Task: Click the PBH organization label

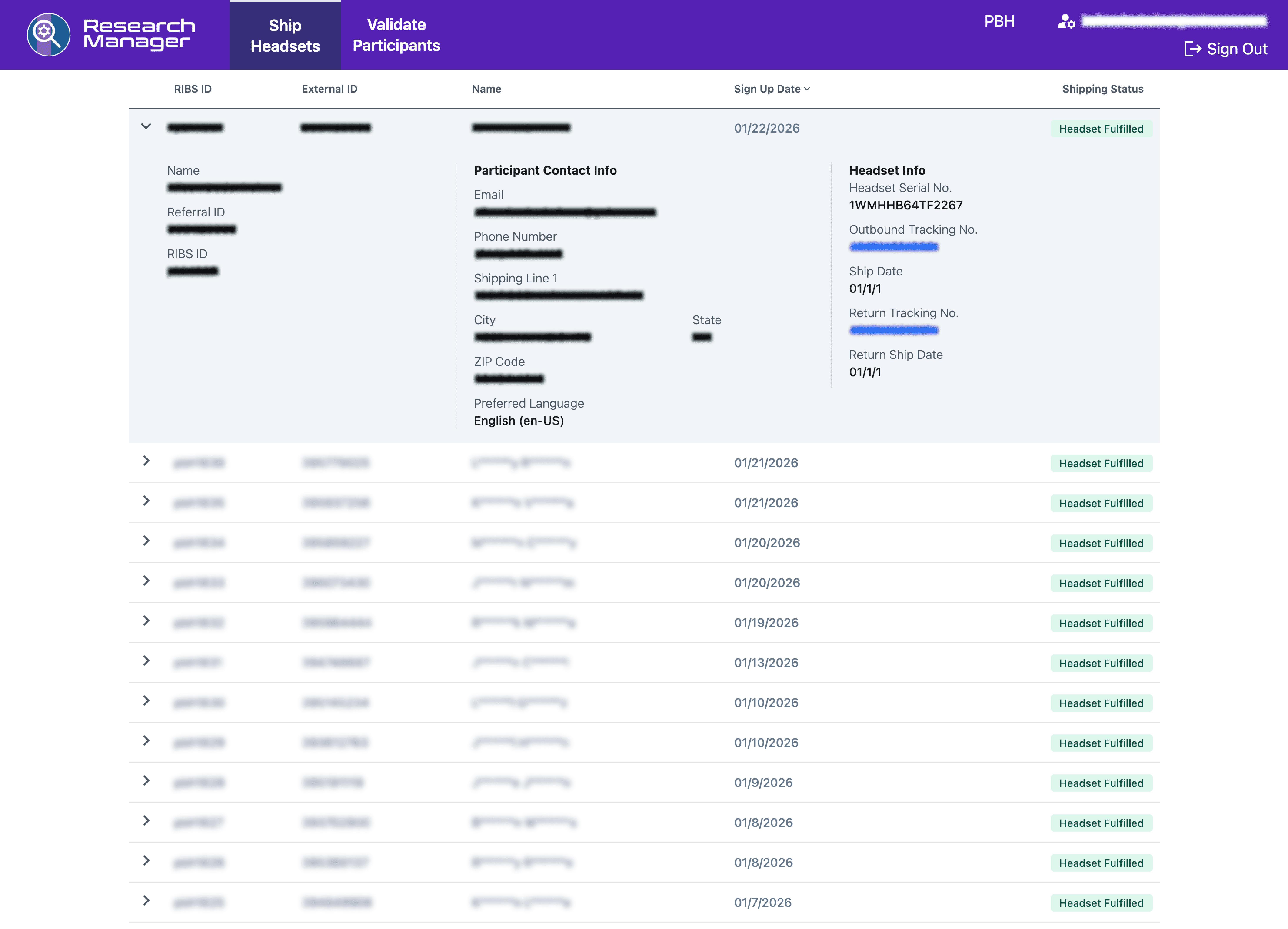Action: 999,22
